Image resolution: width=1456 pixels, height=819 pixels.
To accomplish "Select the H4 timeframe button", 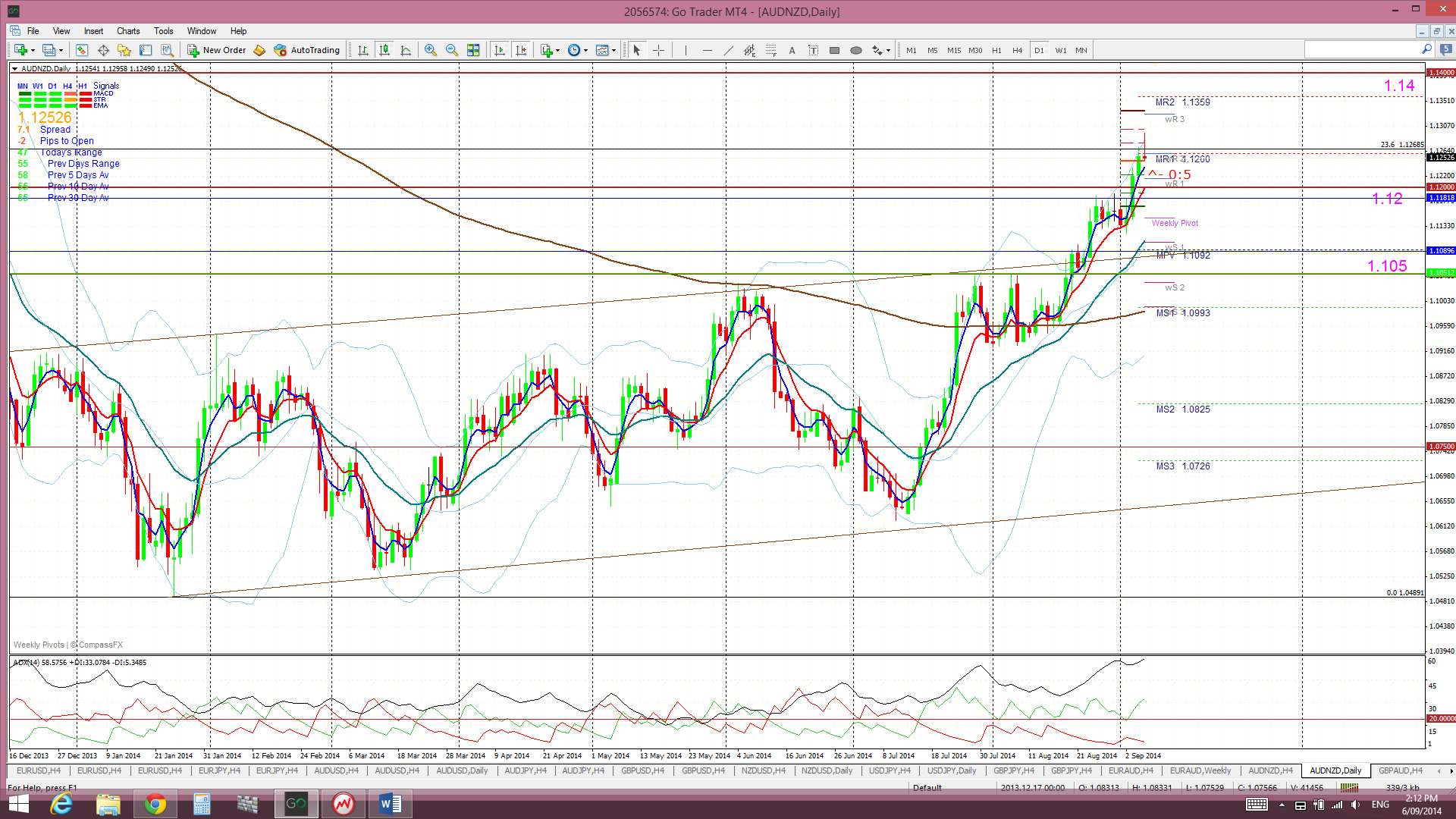I will coord(1018,50).
